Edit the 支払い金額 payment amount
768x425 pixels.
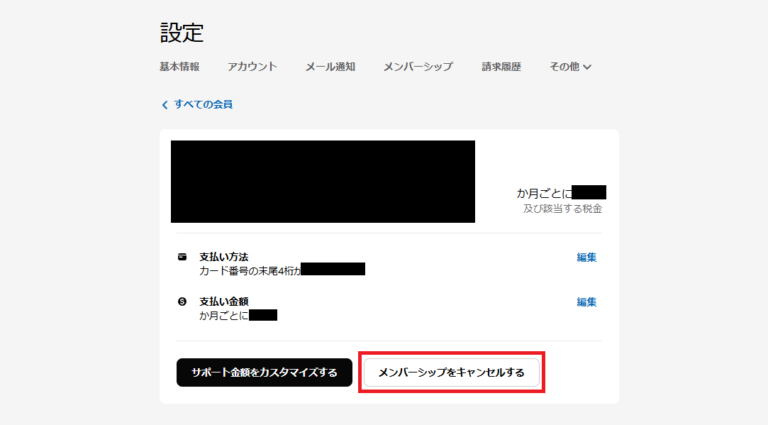coord(586,301)
